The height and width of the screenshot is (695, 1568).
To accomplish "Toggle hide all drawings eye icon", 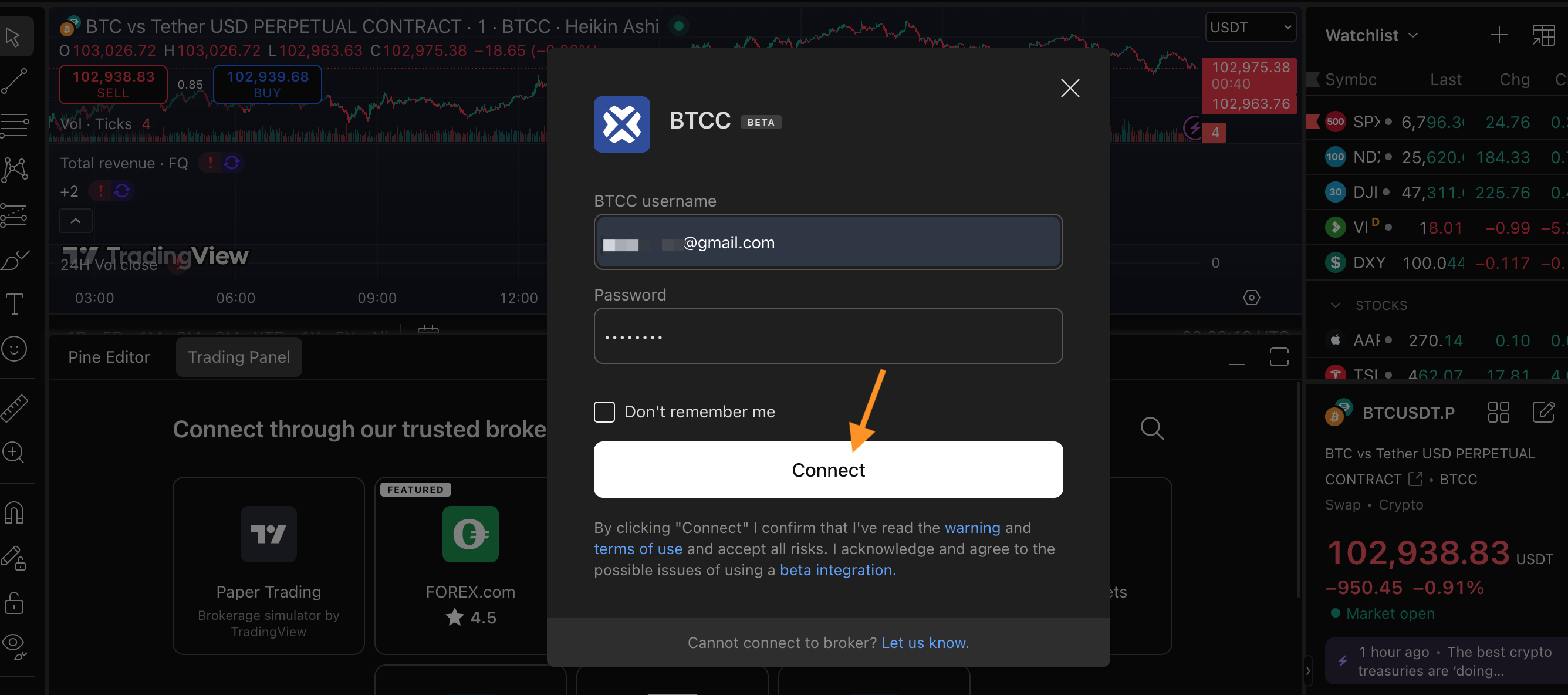I will coord(15,646).
